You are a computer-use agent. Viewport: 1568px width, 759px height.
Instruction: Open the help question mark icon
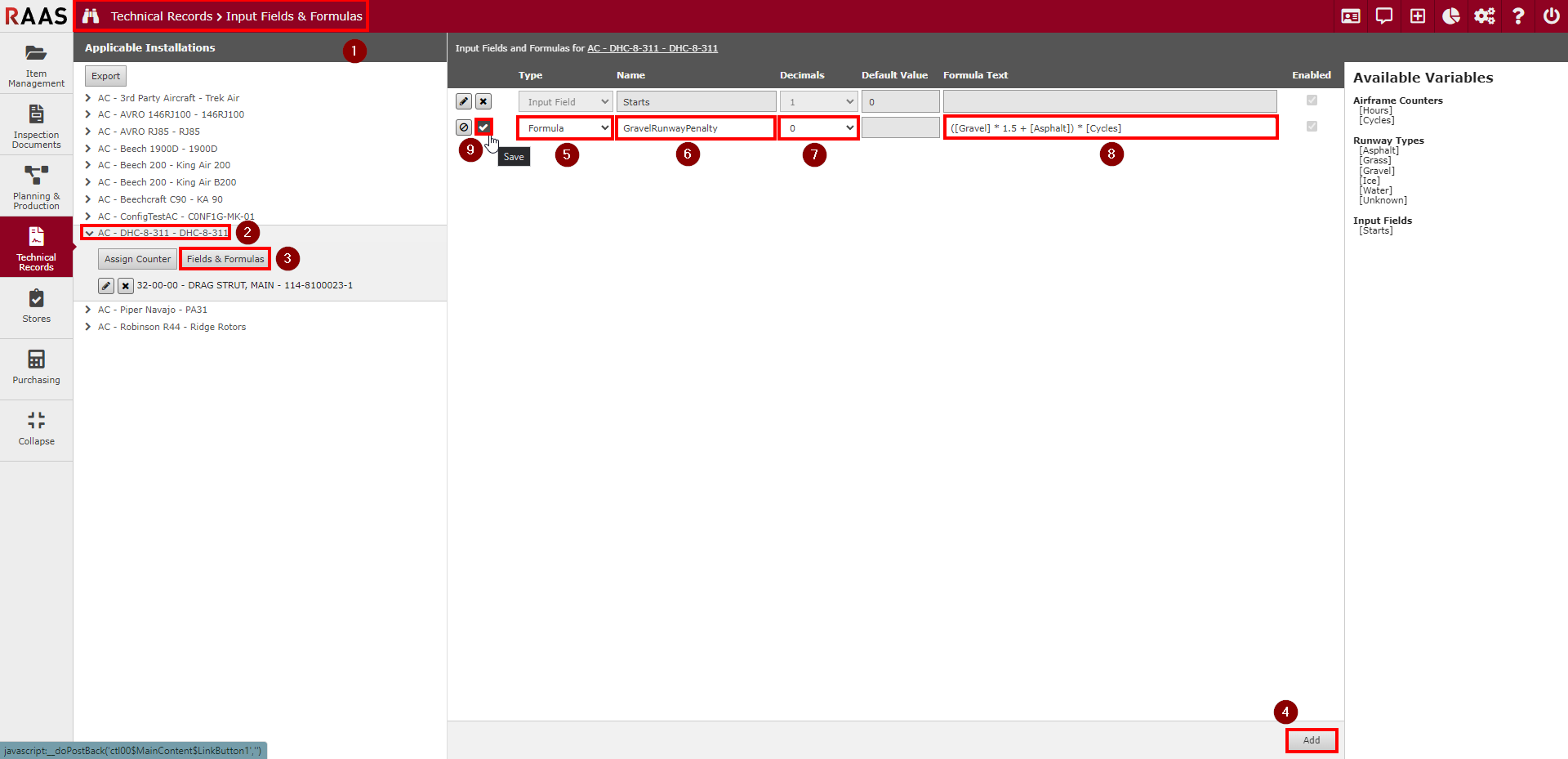pyautogui.click(x=1517, y=16)
